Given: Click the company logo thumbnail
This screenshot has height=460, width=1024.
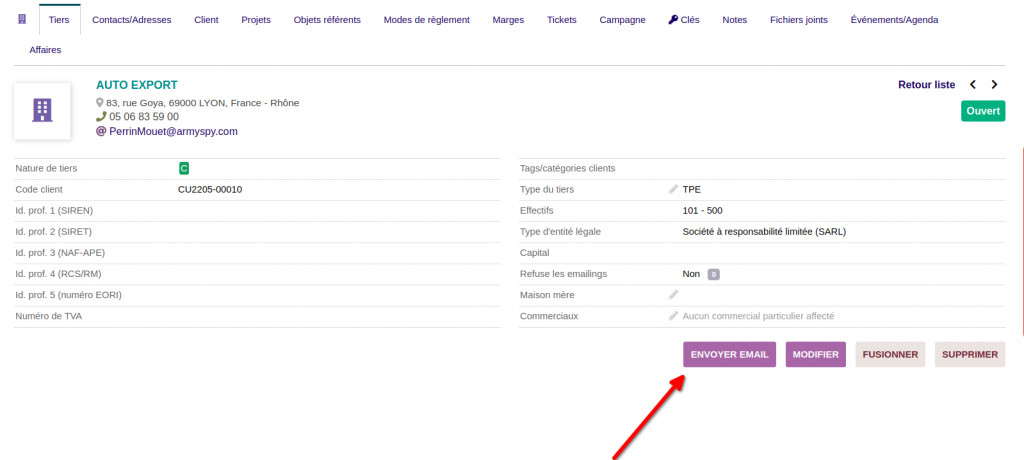Looking at the screenshot, I should point(42,110).
